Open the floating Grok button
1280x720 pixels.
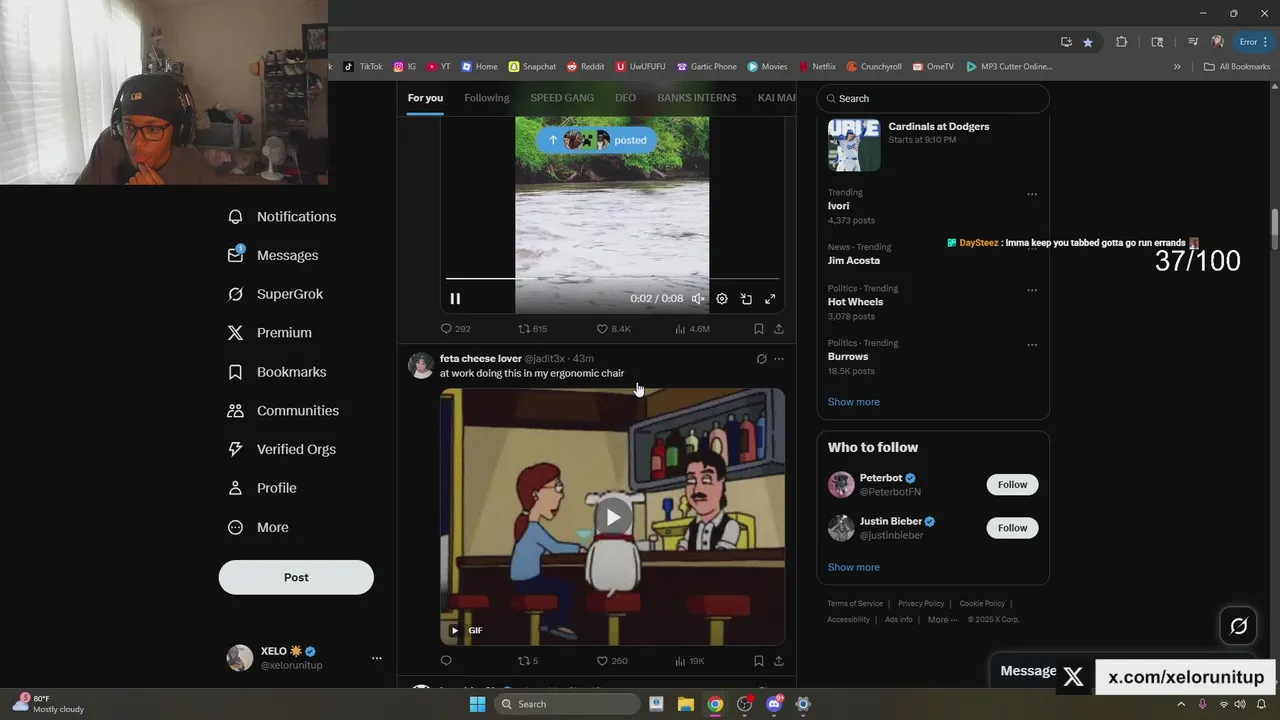(x=1238, y=626)
